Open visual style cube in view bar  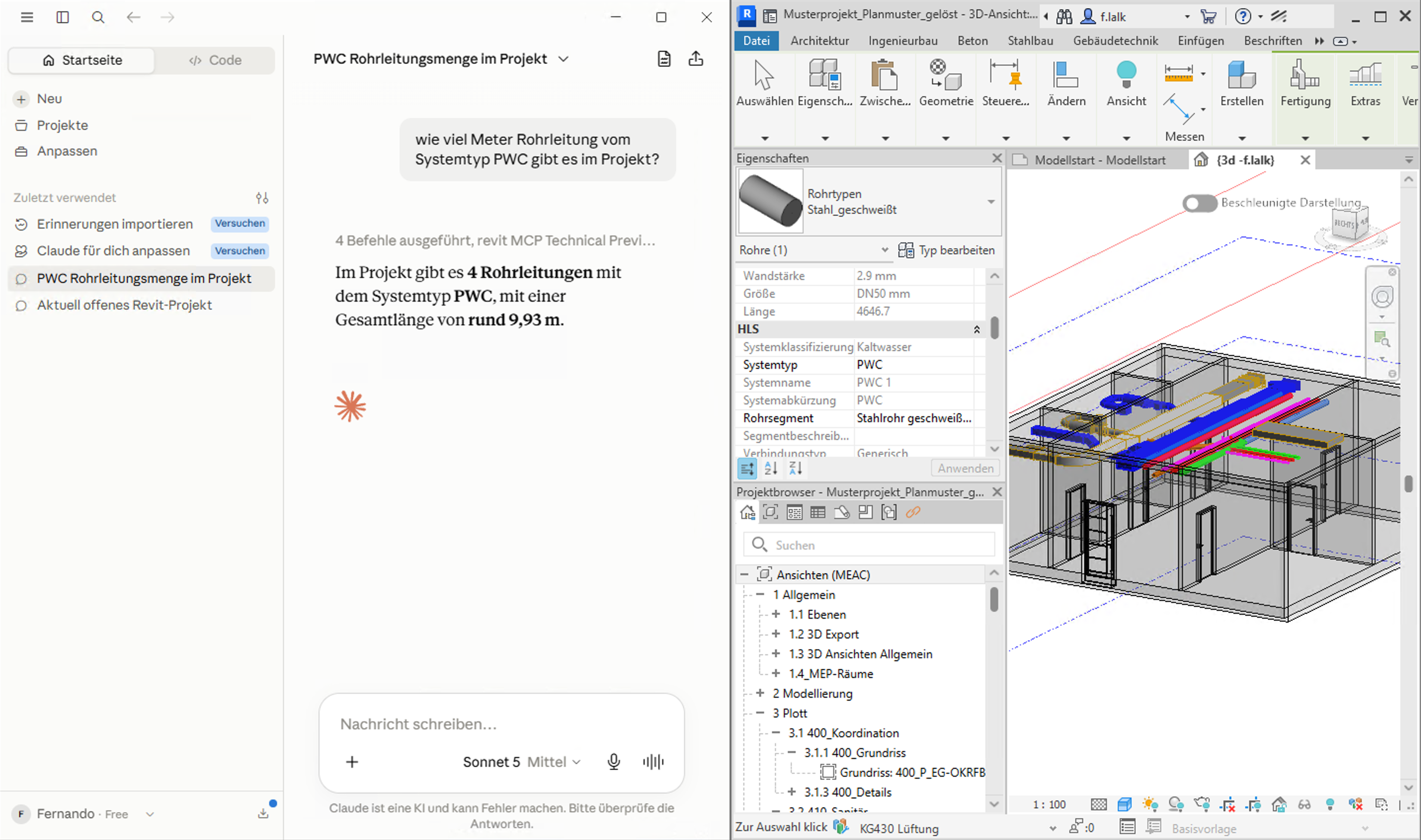pos(1125,804)
